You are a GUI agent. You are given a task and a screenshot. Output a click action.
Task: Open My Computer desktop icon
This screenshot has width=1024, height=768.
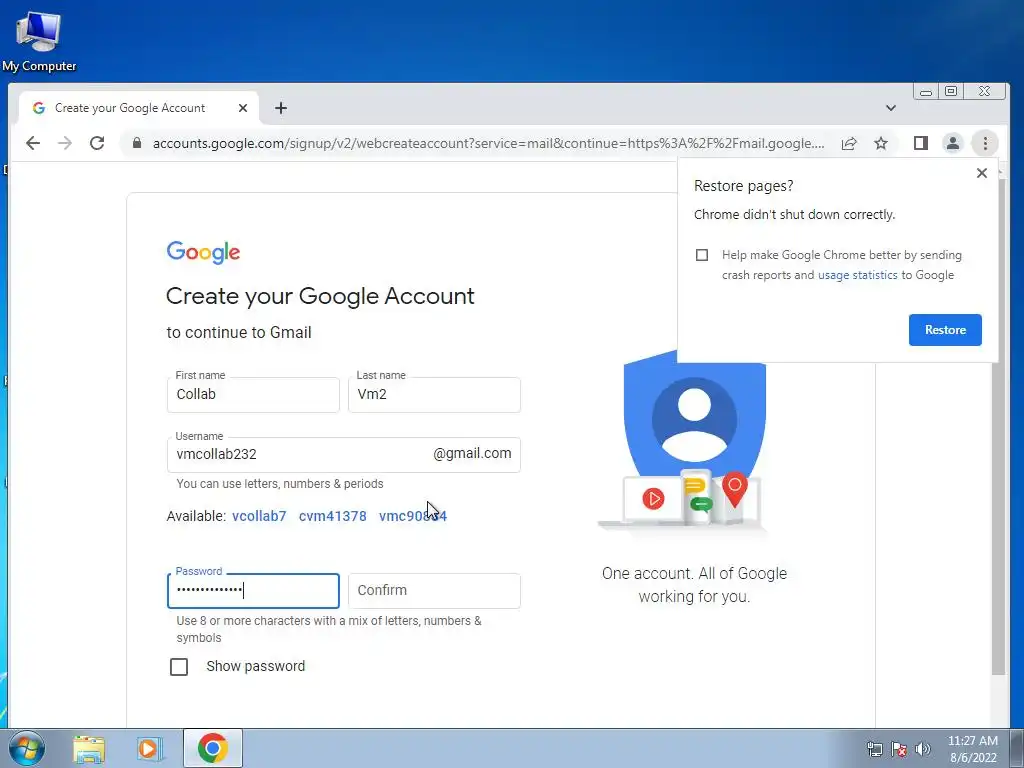(x=39, y=40)
